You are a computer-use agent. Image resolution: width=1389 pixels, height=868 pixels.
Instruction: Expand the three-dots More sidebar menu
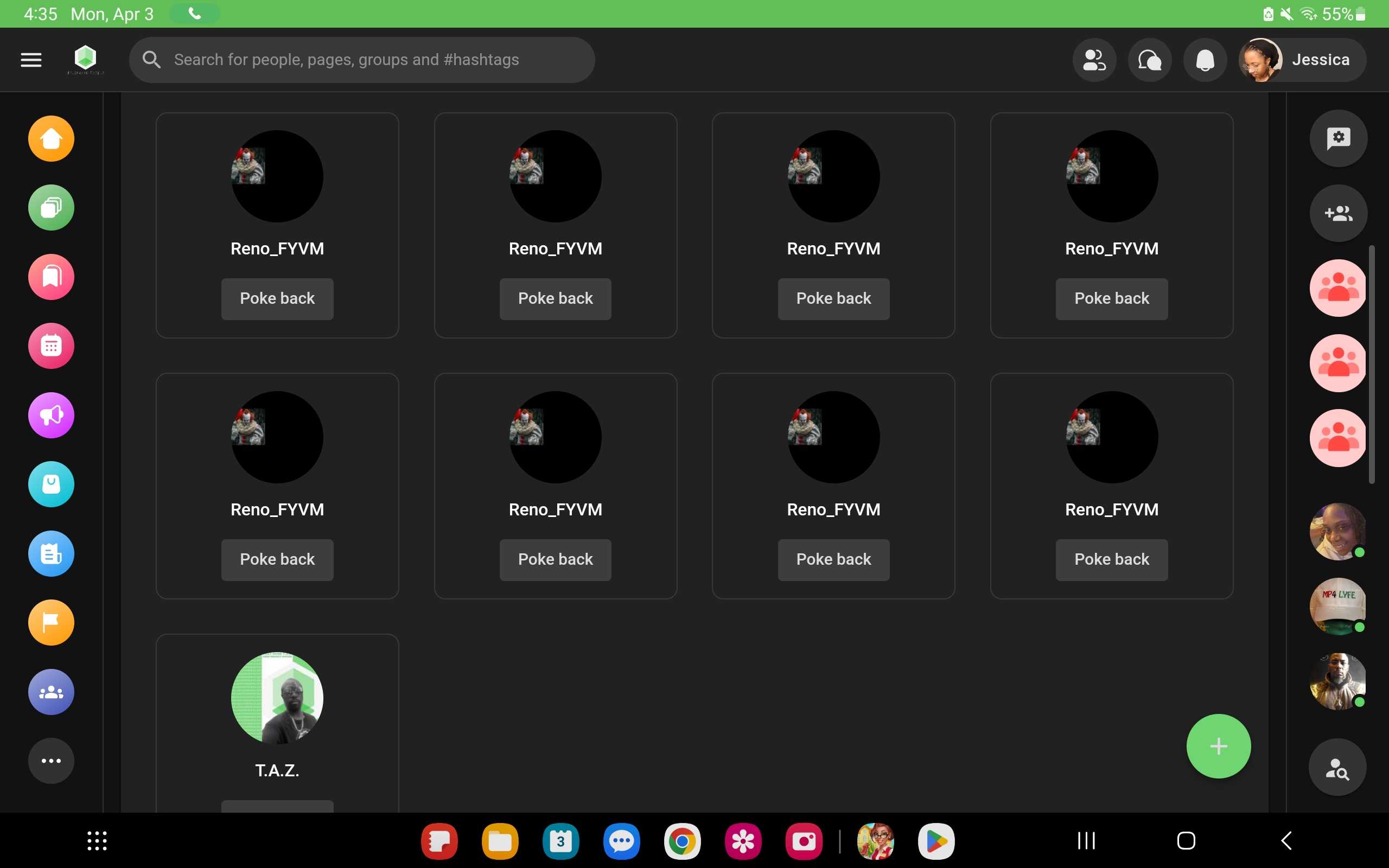[x=51, y=761]
